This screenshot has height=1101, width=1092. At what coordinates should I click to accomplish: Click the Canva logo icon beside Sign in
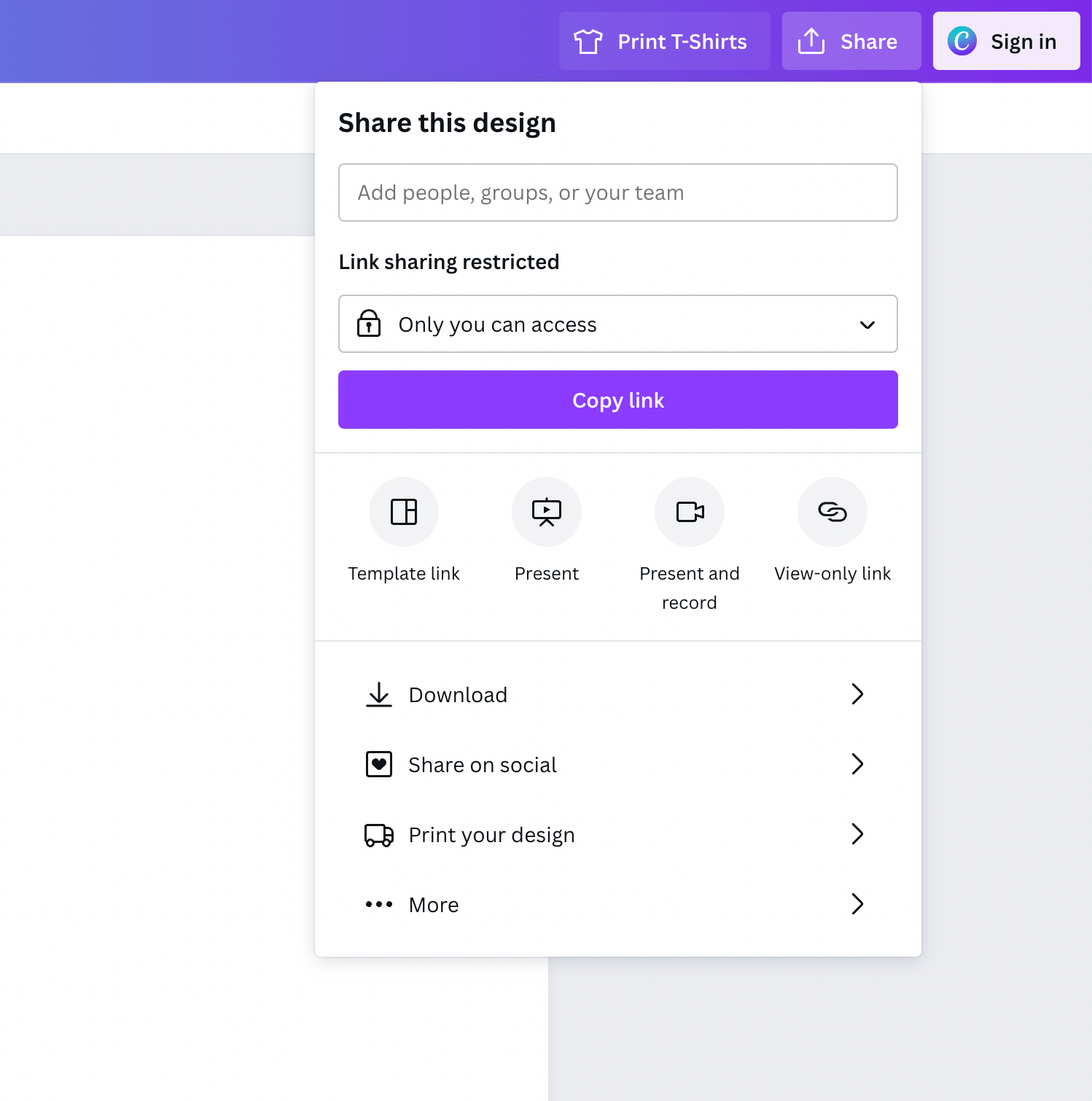pos(962,41)
